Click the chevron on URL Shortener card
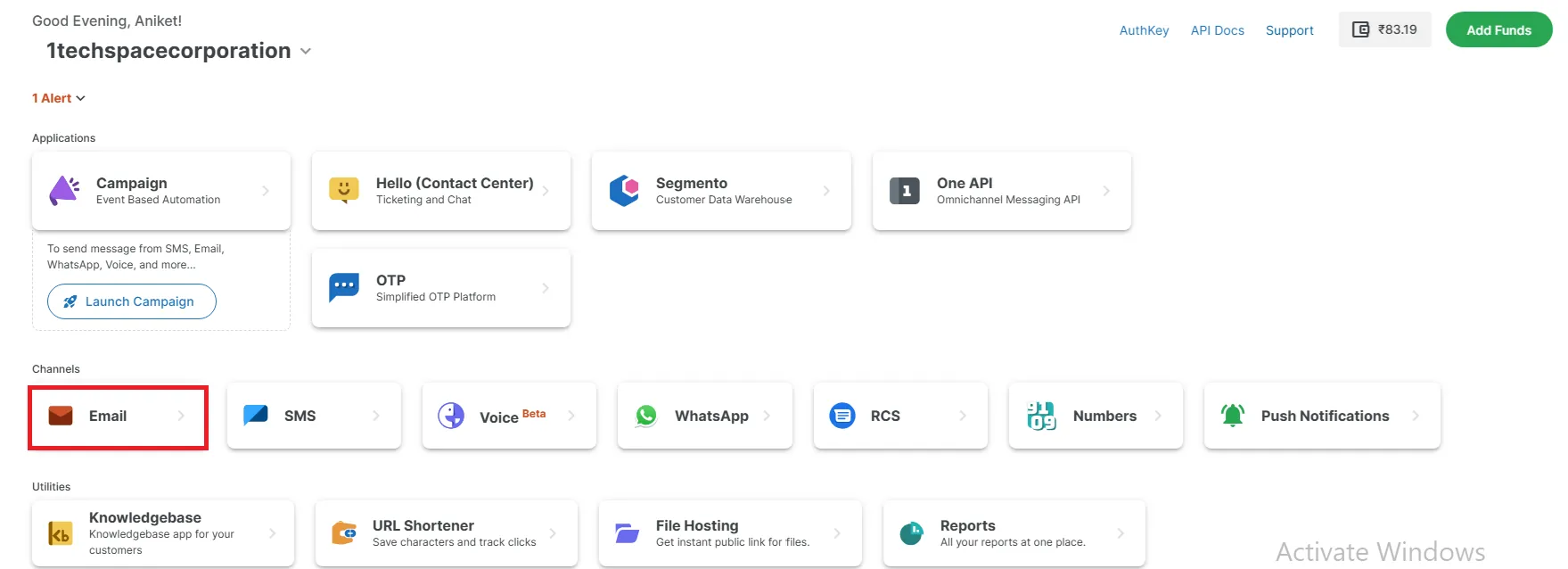The image size is (1568, 569). pos(553,533)
